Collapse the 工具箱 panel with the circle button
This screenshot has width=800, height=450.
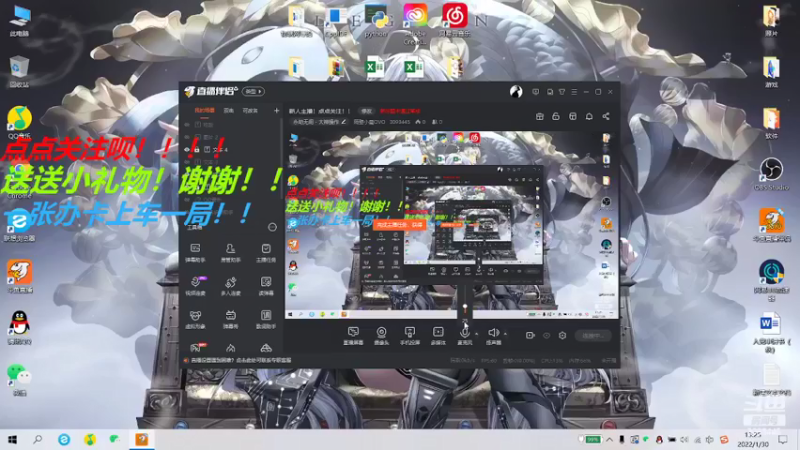[272, 227]
